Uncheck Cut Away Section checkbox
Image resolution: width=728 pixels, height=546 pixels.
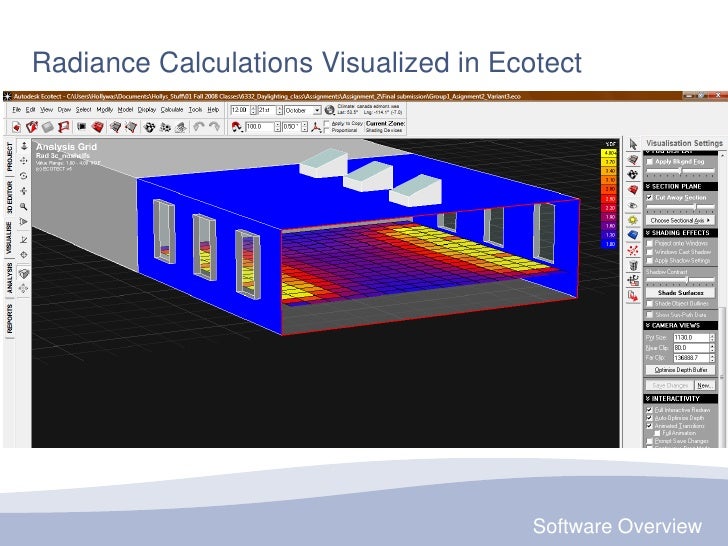(x=650, y=197)
